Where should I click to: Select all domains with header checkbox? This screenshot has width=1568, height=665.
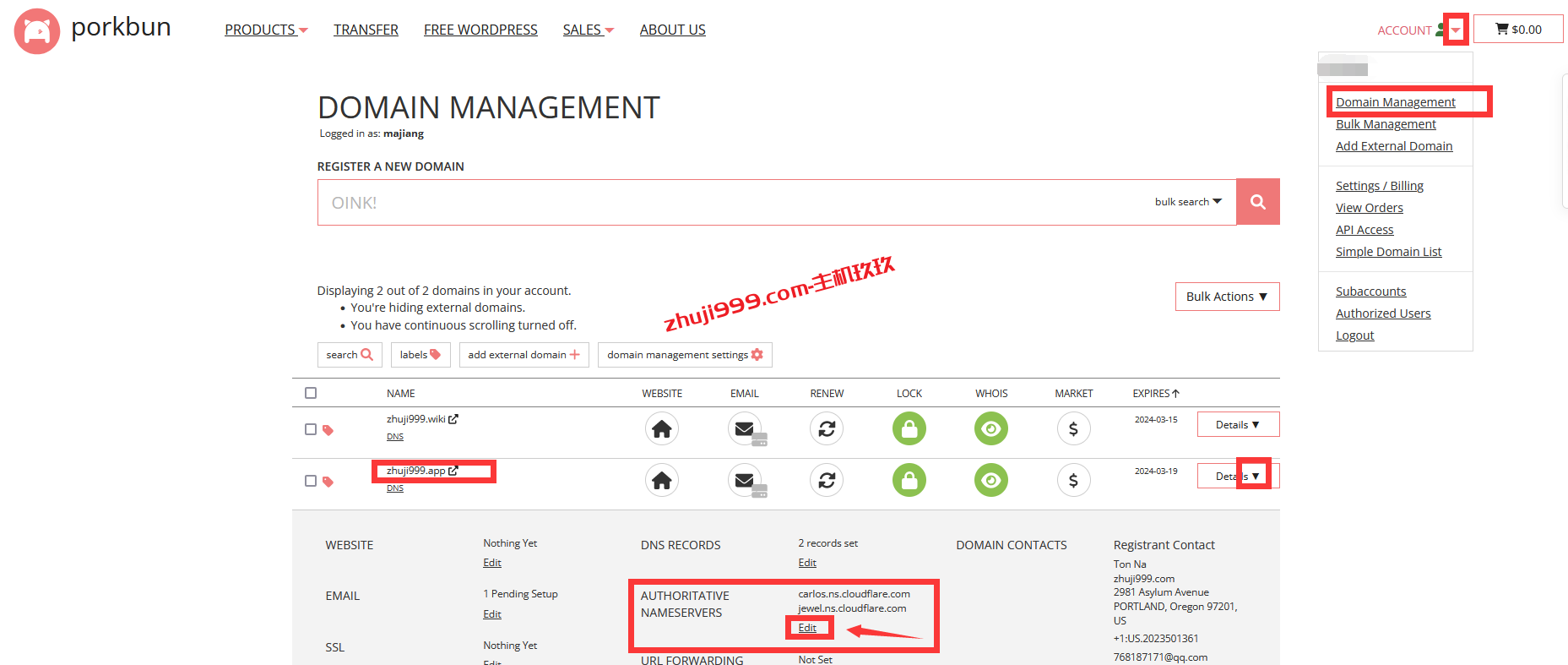[311, 393]
